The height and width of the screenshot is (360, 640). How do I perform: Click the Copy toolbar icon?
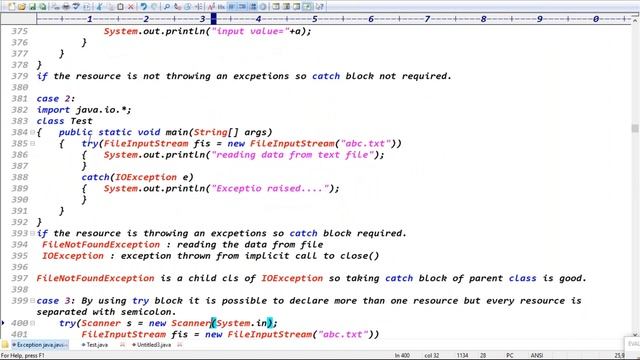click(110, 7)
